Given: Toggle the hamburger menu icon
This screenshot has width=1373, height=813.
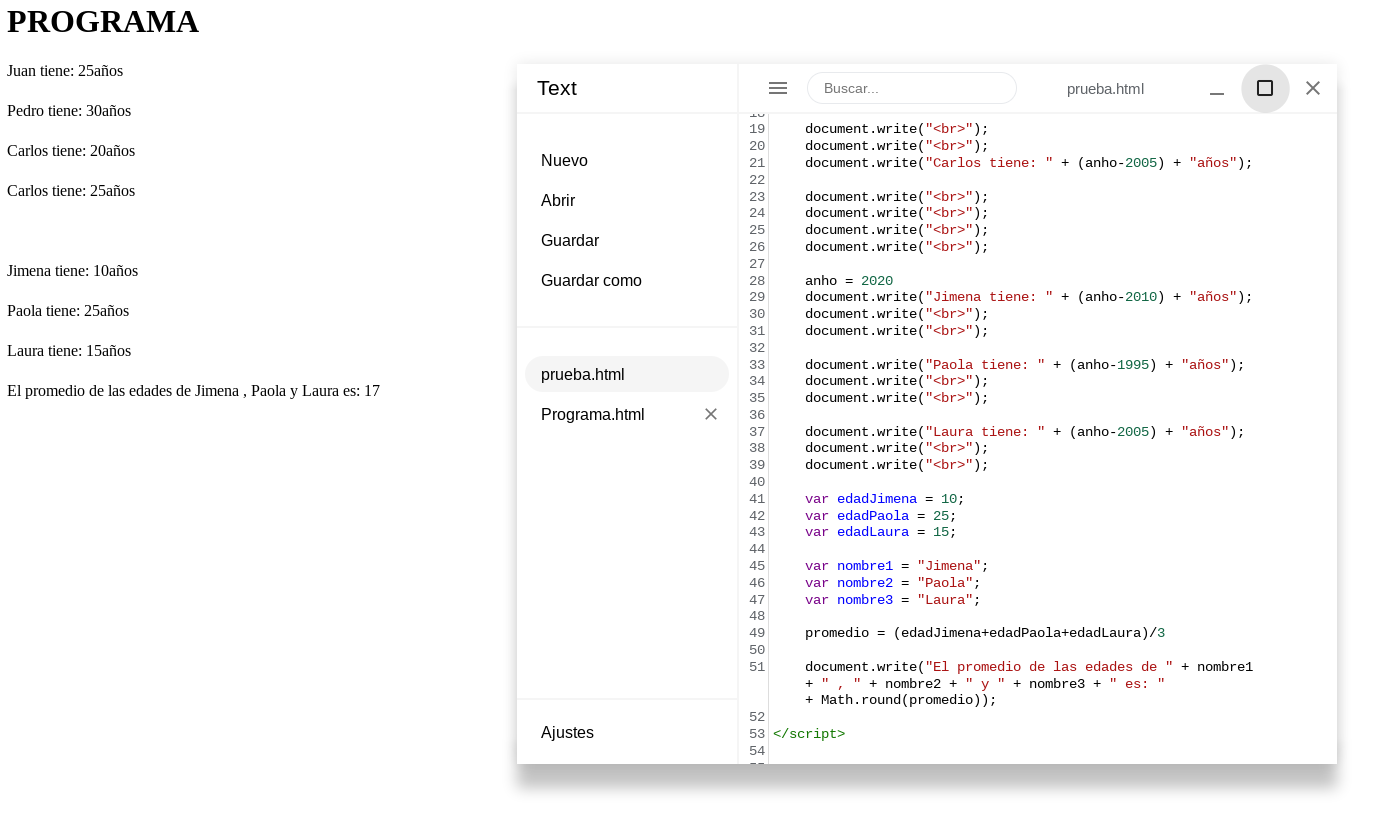Looking at the screenshot, I should pyautogui.click(x=778, y=88).
